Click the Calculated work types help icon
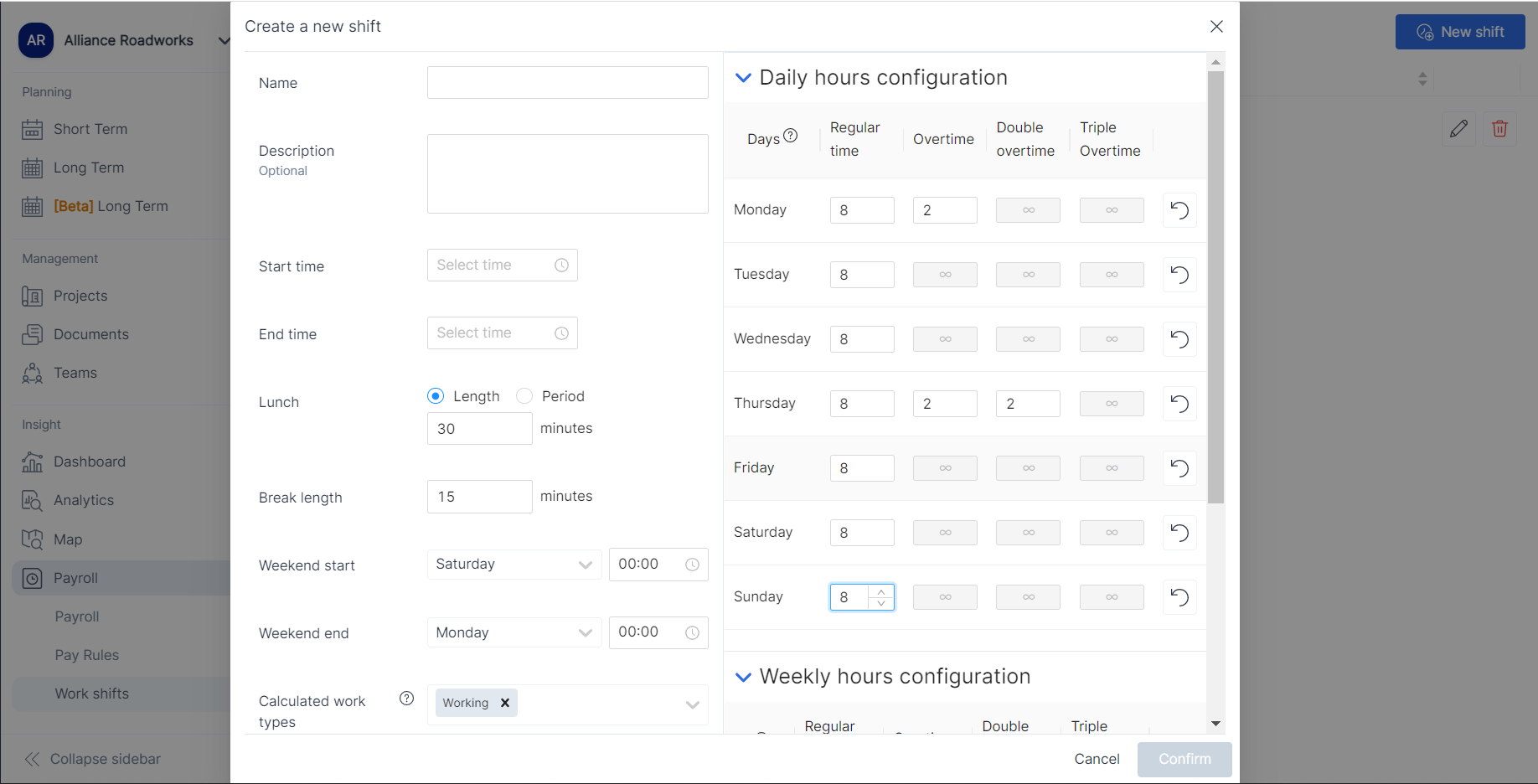This screenshot has width=1538, height=784. pyautogui.click(x=406, y=698)
